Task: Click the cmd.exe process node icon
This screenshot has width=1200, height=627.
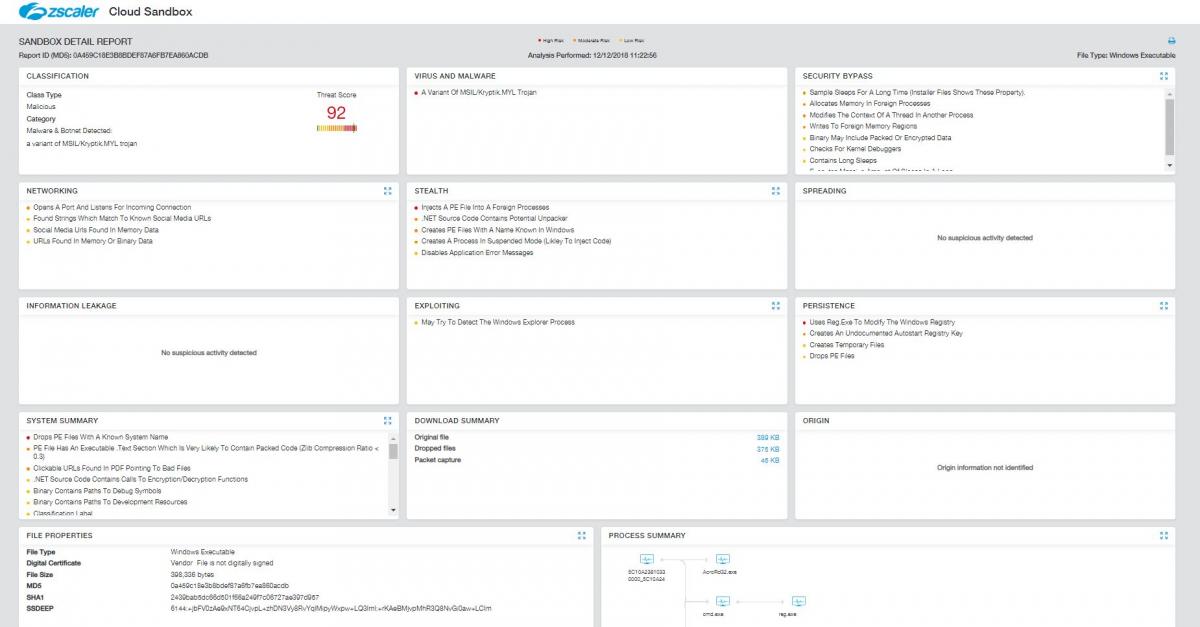Action: (x=723, y=601)
